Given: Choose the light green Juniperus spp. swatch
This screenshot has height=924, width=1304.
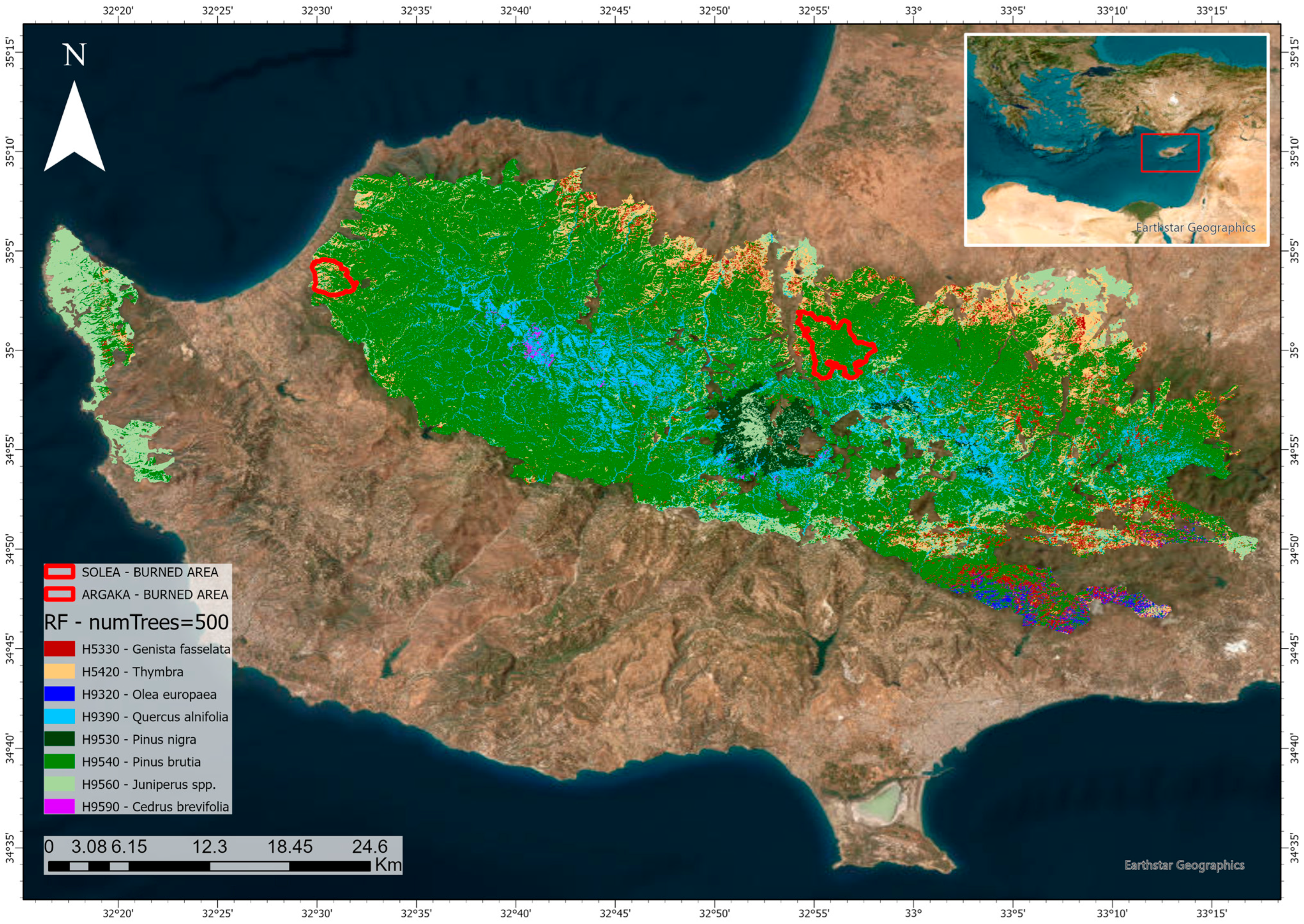Looking at the screenshot, I should tap(59, 784).
